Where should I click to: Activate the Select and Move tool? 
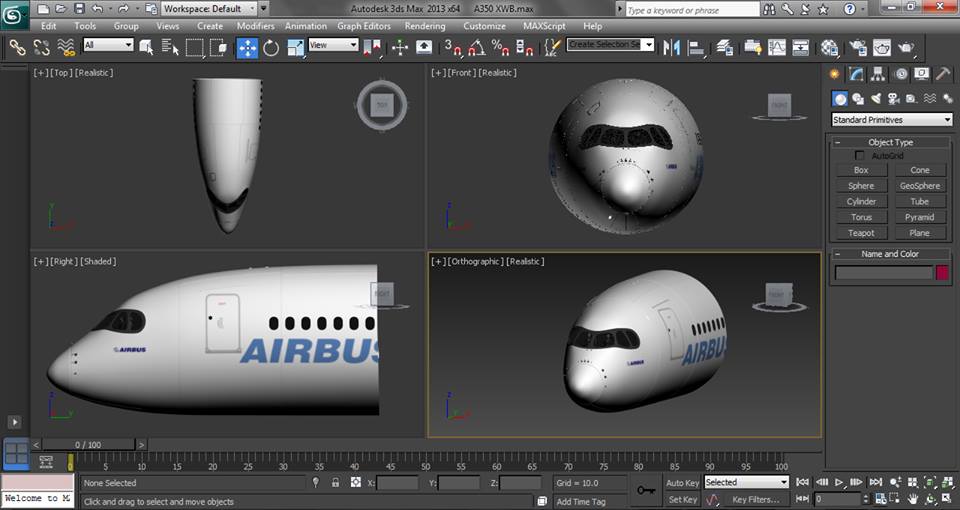pyautogui.click(x=246, y=47)
